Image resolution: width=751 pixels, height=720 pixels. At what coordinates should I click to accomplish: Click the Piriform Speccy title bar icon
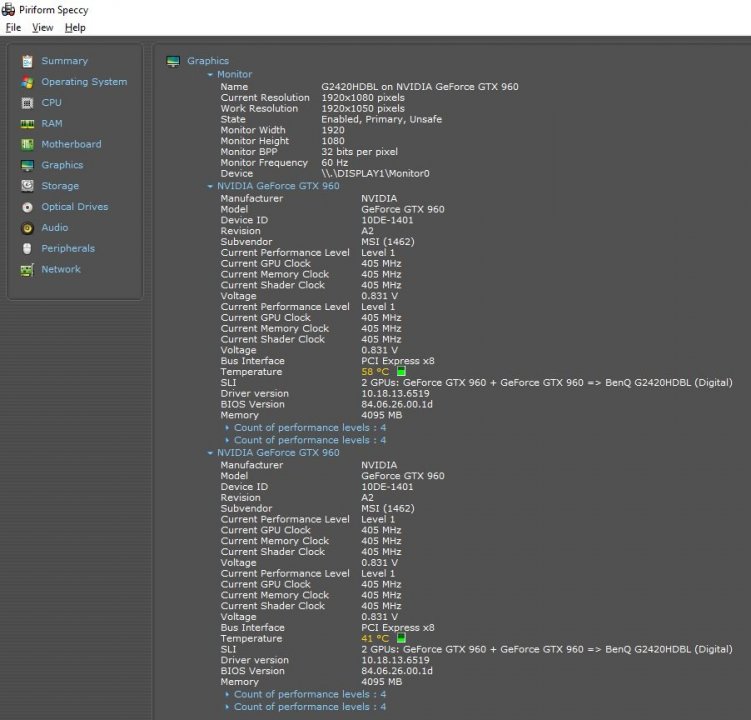(x=8, y=9)
